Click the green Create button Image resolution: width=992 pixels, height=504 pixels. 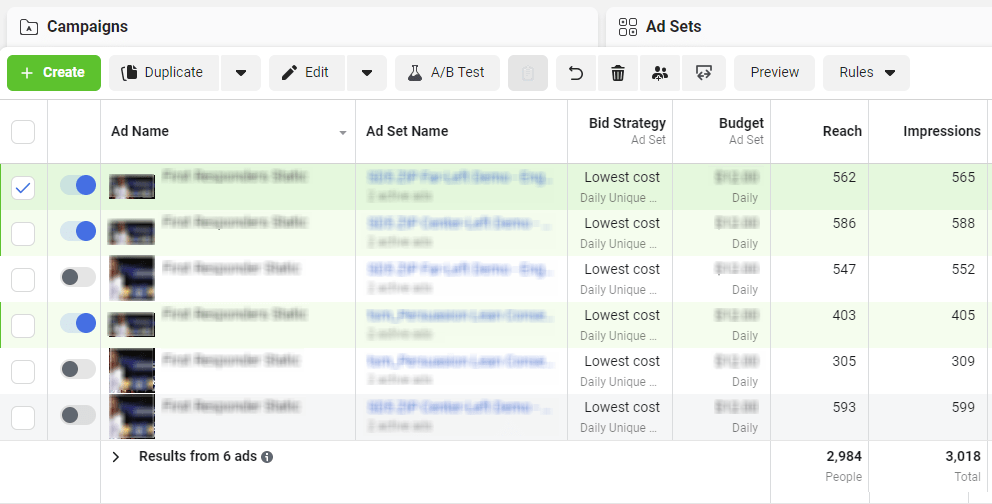(54, 73)
